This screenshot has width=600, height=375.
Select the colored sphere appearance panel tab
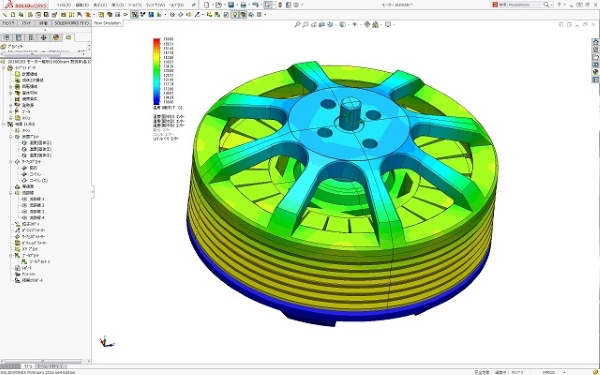tap(56, 38)
